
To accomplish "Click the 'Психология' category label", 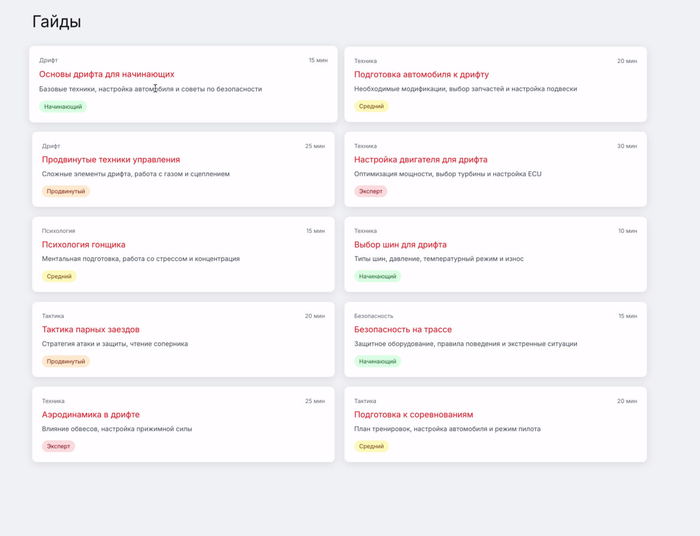I will click(58, 231).
